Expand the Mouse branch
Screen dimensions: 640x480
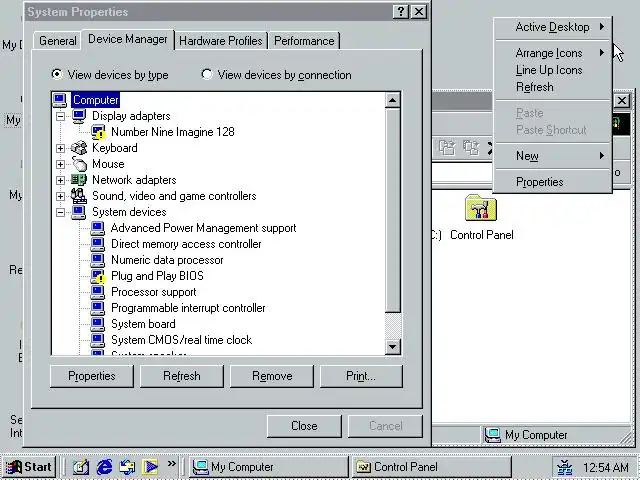pos(60,164)
